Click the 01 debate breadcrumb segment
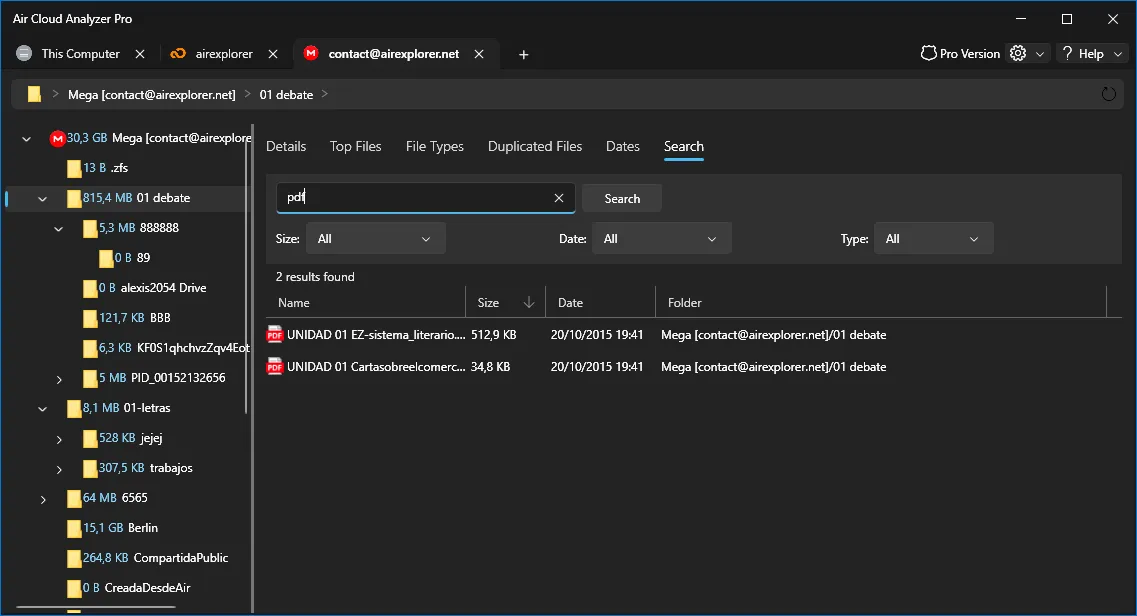The width and height of the screenshot is (1137, 616). (x=286, y=94)
